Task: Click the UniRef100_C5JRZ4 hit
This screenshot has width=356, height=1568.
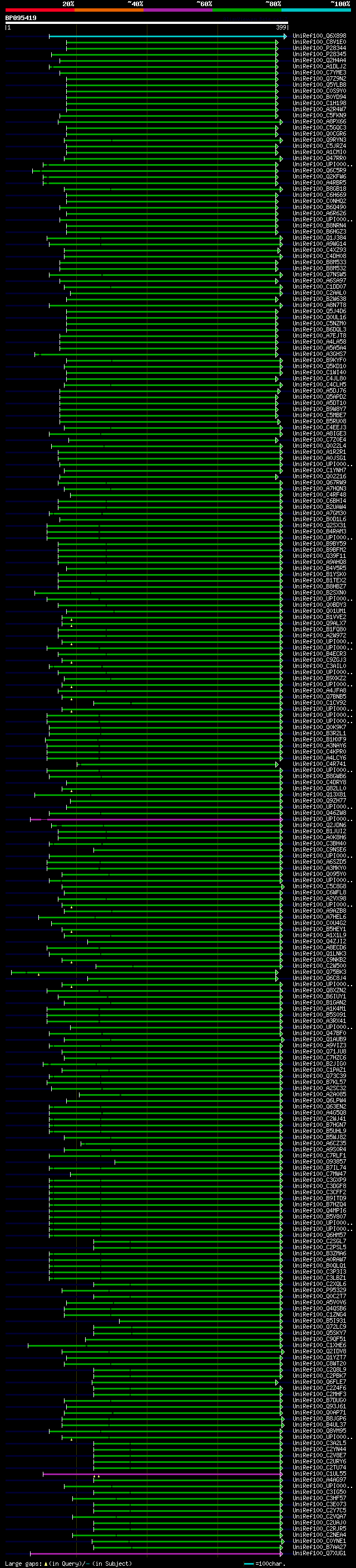Action: pyautogui.click(x=319, y=146)
